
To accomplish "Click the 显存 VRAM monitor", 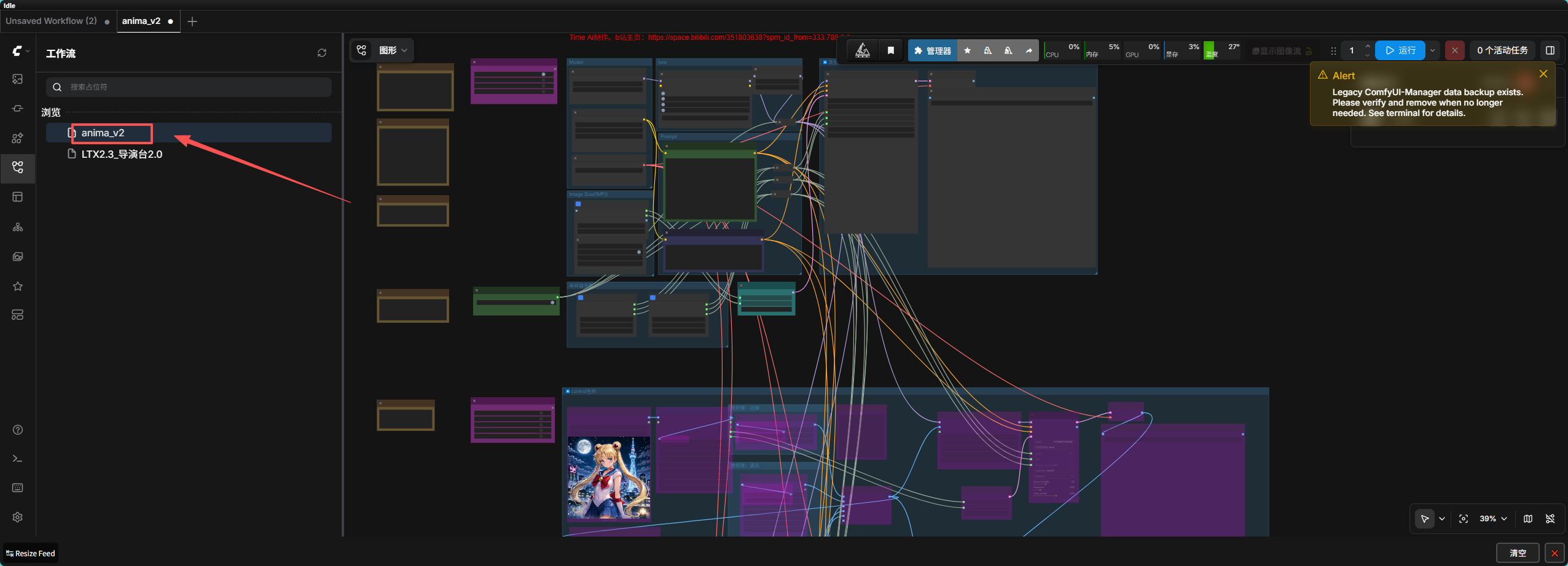I will (1182, 50).
